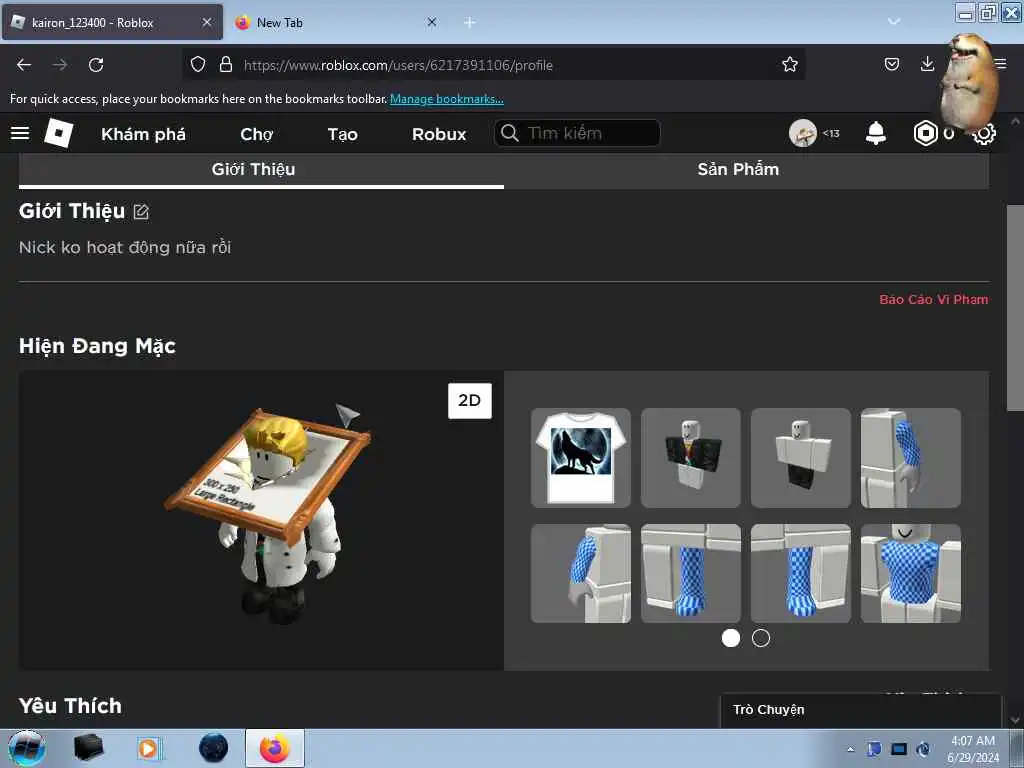The height and width of the screenshot is (768, 1024).
Task: Open the blue checkered leg item, second in bottom row
Action: tap(691, 573)
